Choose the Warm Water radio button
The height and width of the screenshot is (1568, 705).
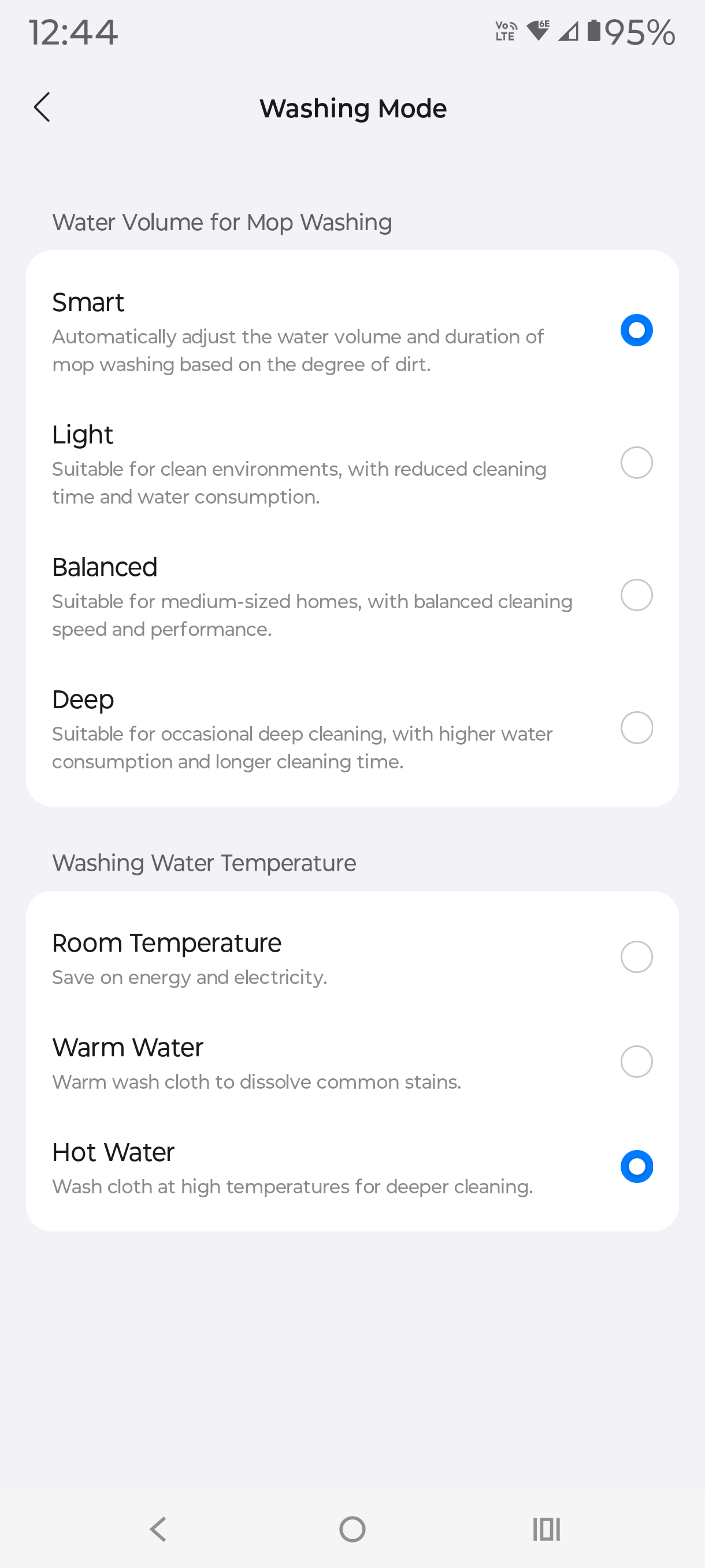[x=636, y=1062]
